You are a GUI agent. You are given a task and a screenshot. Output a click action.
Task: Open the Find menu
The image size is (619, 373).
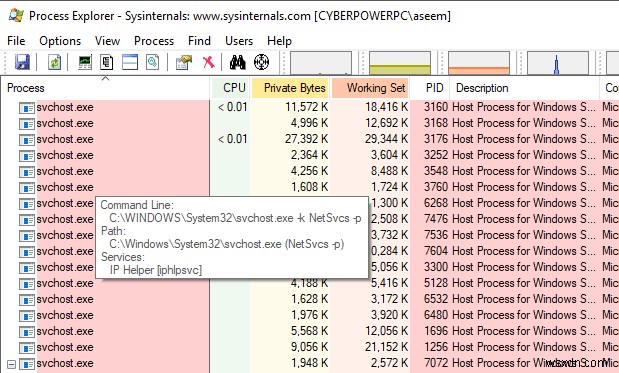click(x=199, y=41)
